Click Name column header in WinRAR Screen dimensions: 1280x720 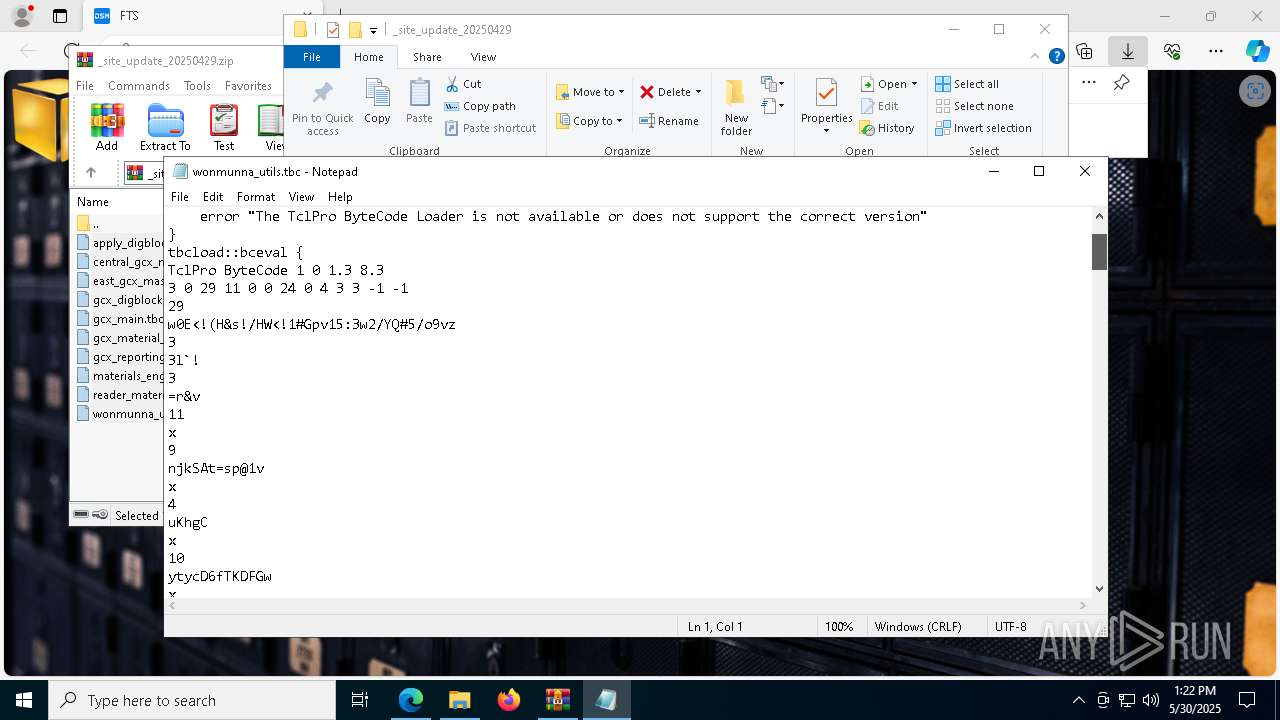(93, 201)
